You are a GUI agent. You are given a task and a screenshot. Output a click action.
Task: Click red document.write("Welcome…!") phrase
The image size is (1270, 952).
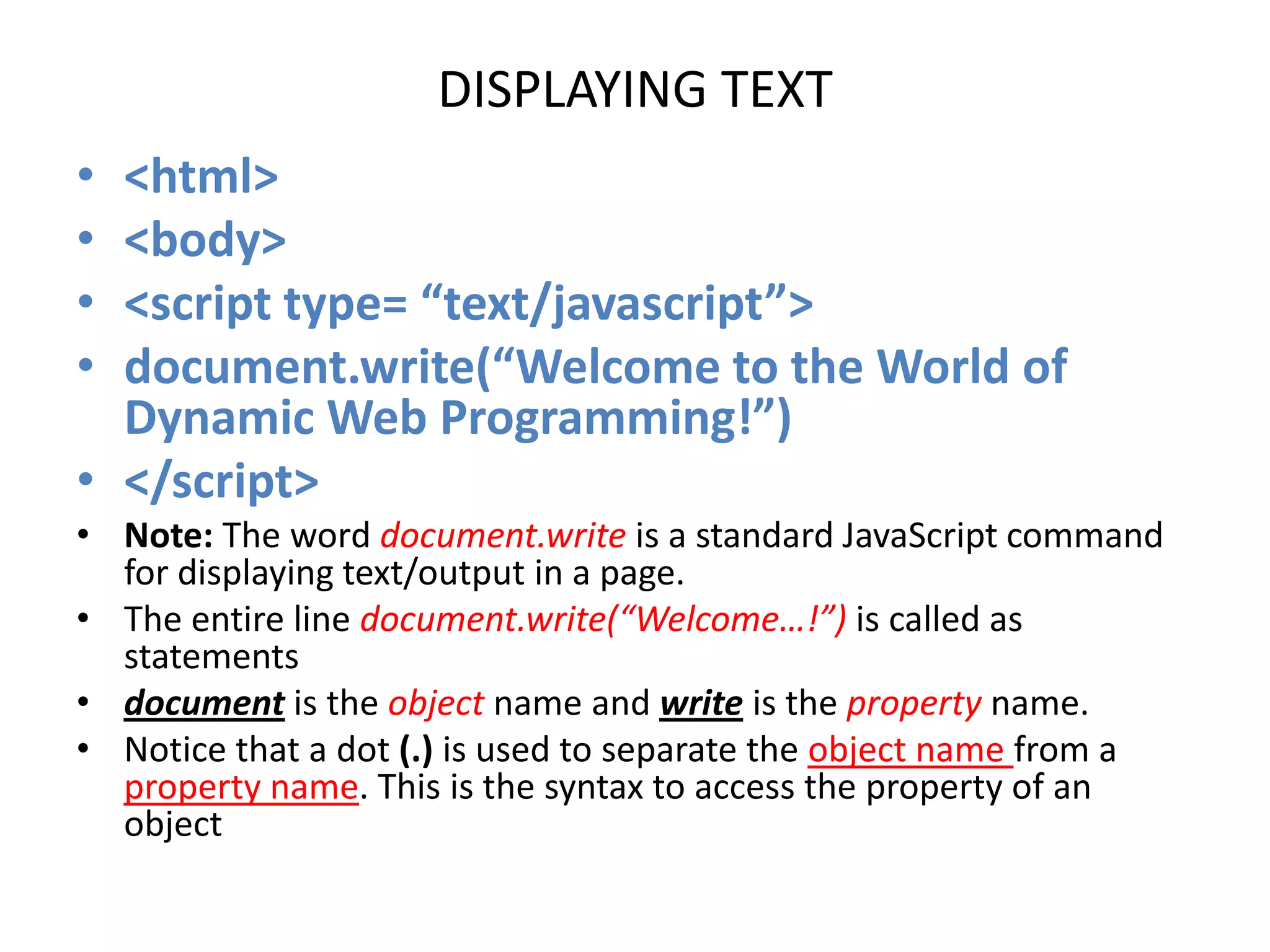pyautogui.click(x=603, y=619)
